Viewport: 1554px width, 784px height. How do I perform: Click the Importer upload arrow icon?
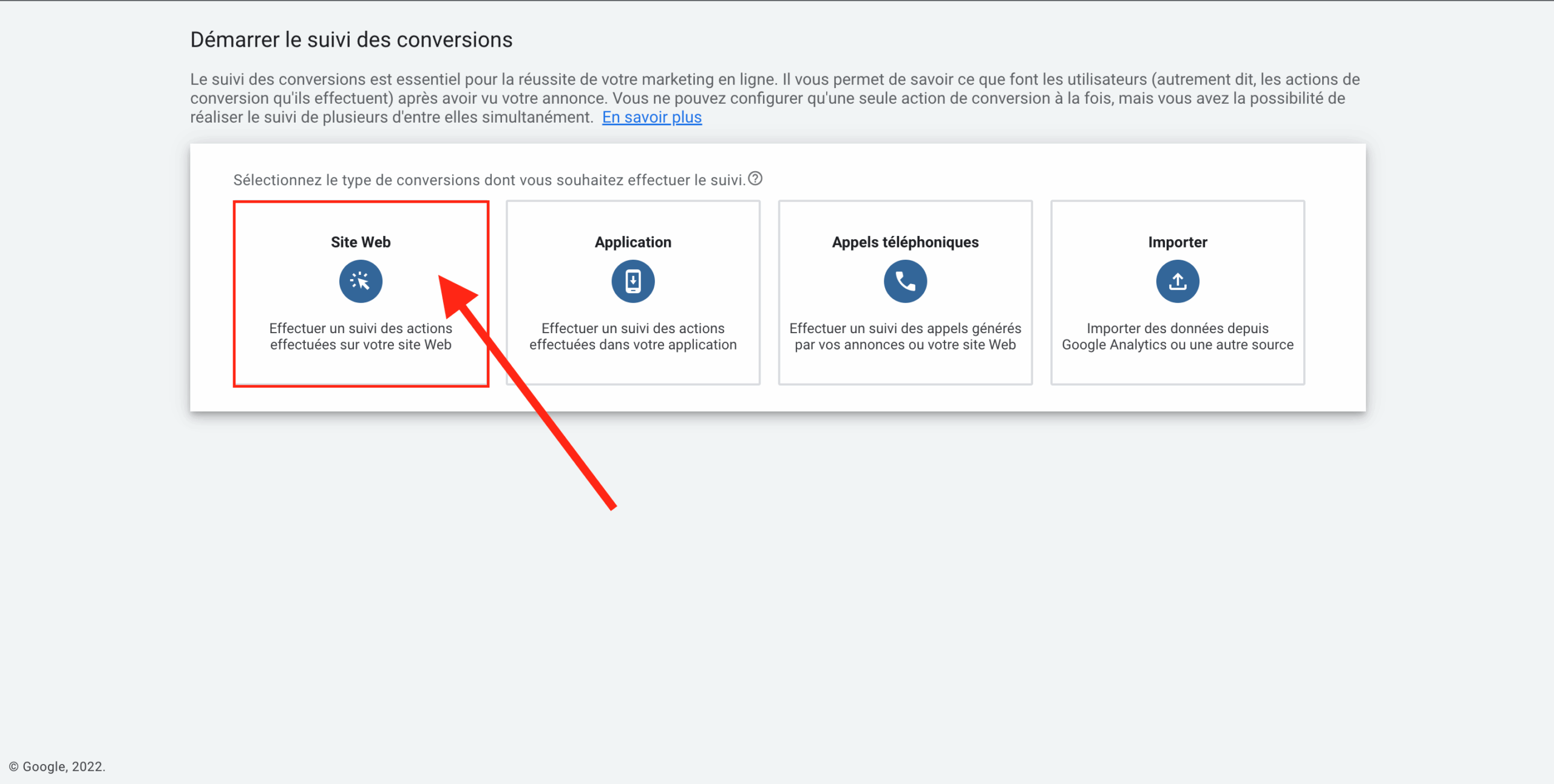[x=1177, y=282]
